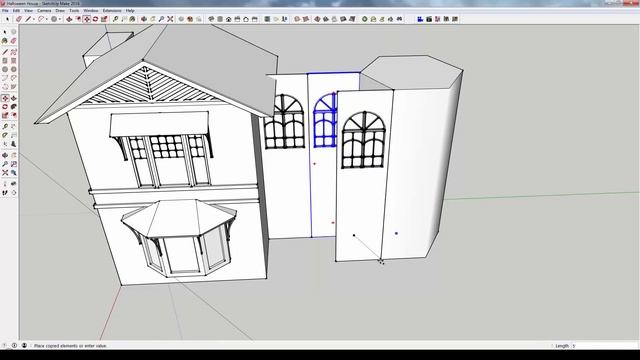The width and height of the screenshot is (640, 360).
Task: Open the Tools menu
Action: [x=74, y=11]
